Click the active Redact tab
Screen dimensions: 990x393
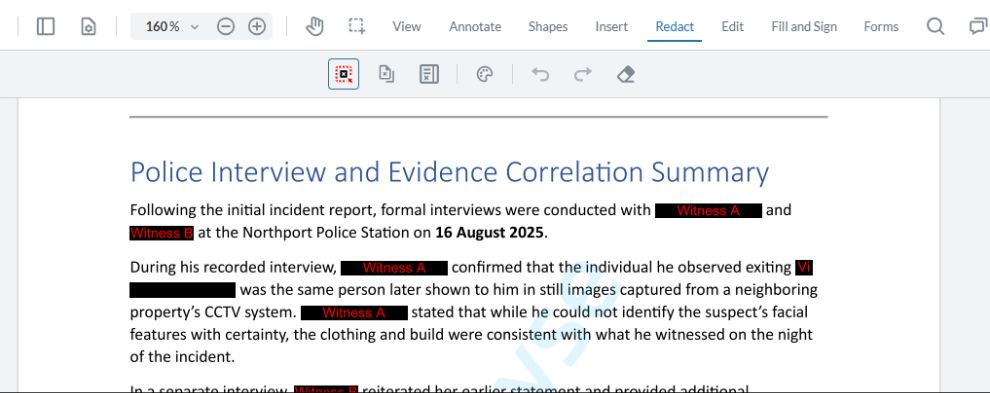click(x=674, y=27)
